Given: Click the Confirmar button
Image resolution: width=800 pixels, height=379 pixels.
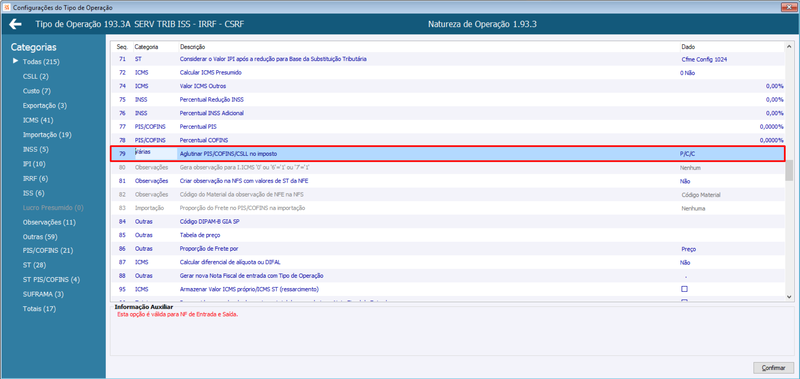Looking at the screenshot, I should pyautogui.click(x=773, y=368).
